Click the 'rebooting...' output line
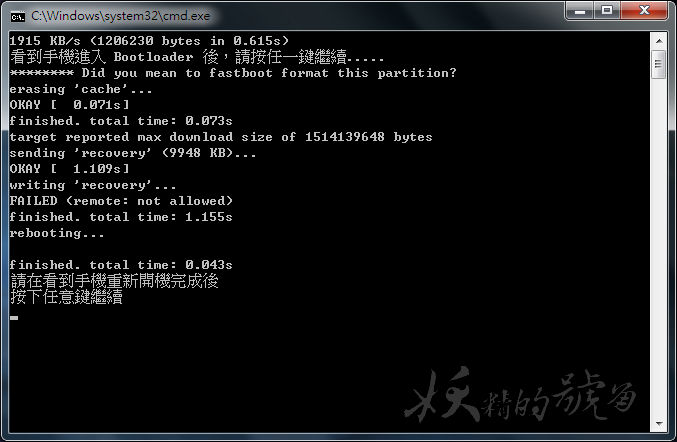This screenshot has height=442, width=677. tap(57, 233)
